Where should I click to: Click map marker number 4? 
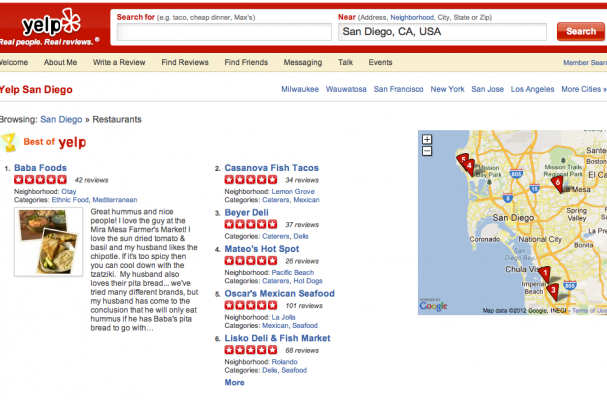tap(470, 167)
